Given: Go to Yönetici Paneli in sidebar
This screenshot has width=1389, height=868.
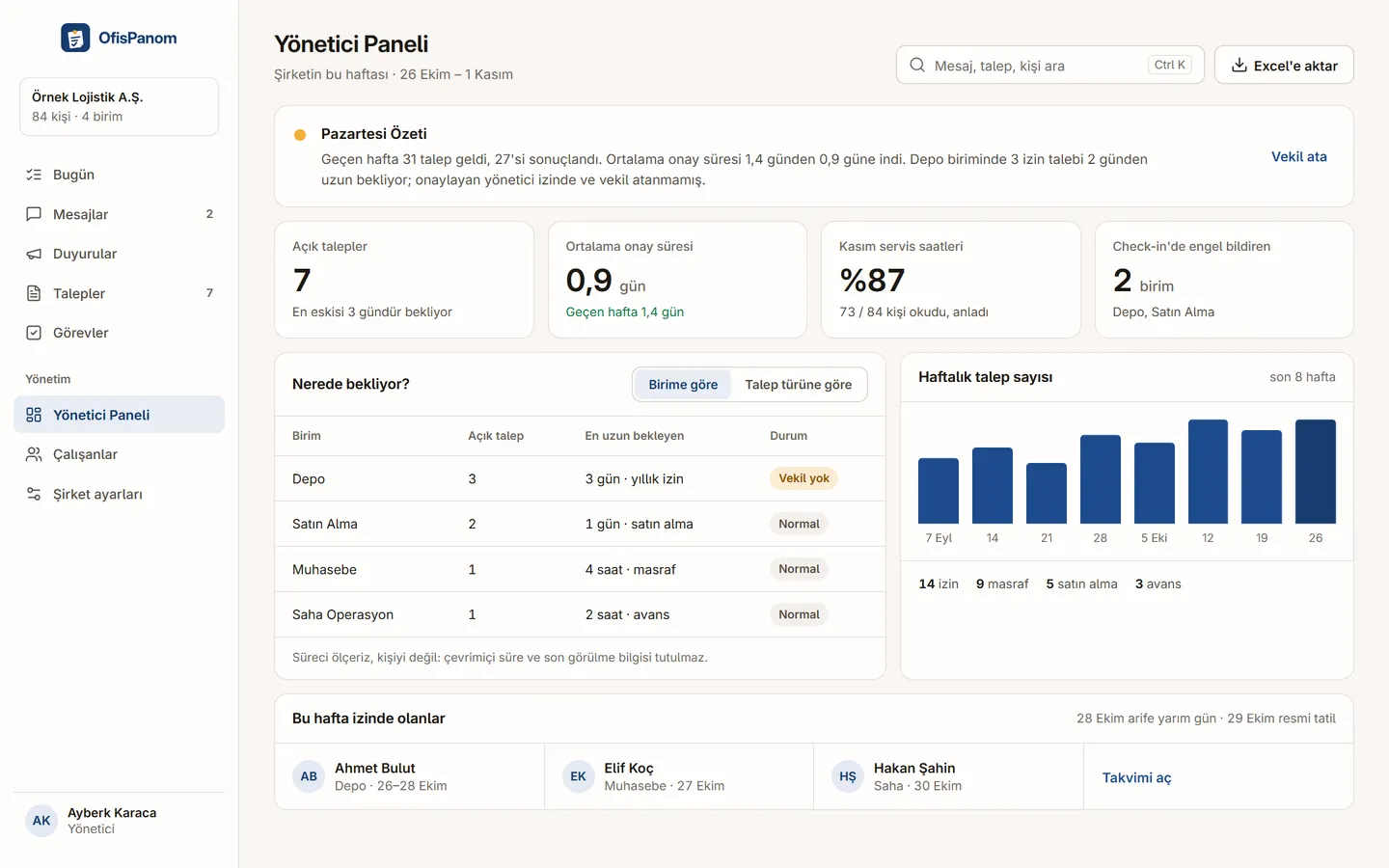Looking at the screenshot, I should click(119, 415).
